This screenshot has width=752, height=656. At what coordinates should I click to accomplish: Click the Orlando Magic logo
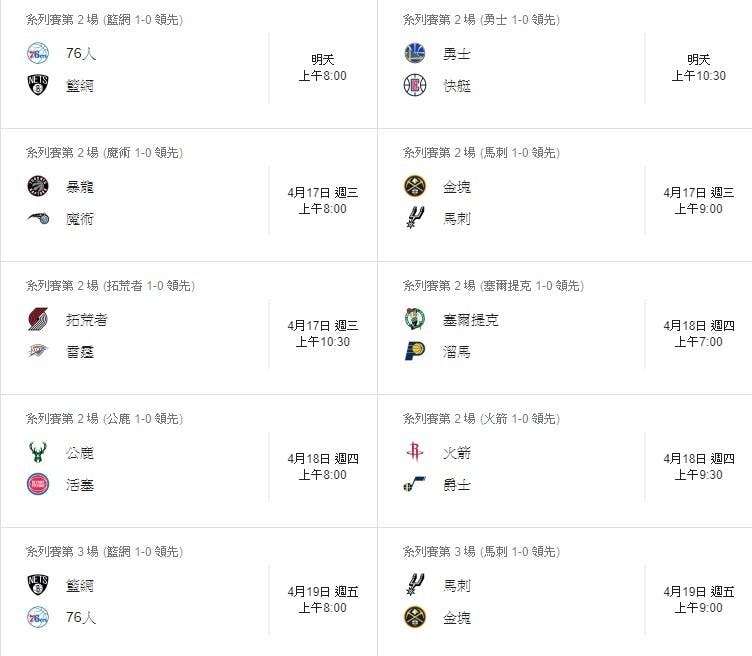(38, 219)
